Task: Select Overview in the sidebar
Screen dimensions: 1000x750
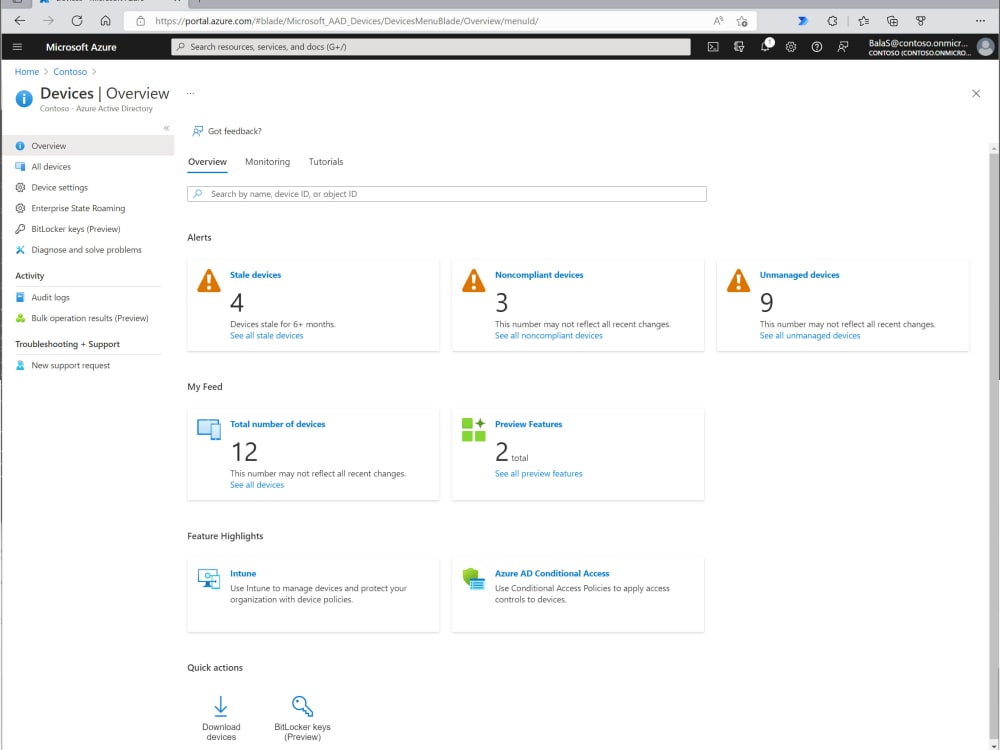Action: (x=87, y=146)
